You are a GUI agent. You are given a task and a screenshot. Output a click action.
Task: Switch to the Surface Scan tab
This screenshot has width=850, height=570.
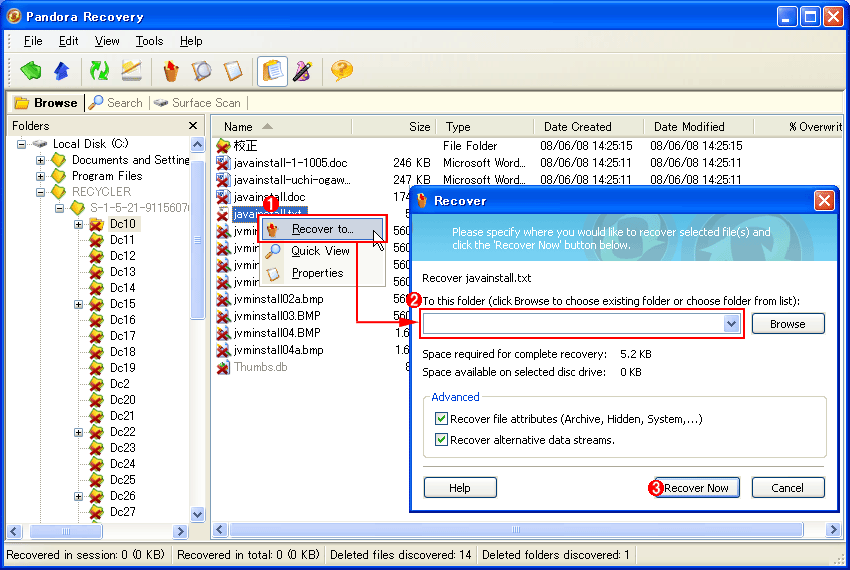point(198,103)
